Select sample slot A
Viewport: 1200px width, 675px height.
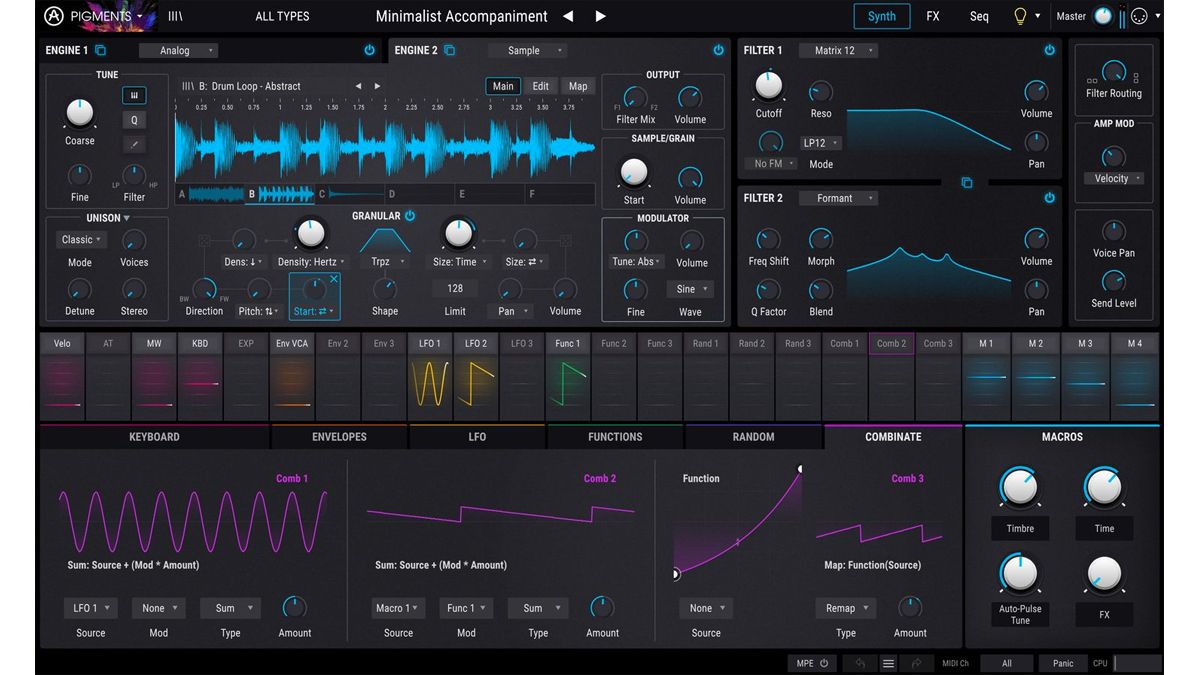coord(210,194)
